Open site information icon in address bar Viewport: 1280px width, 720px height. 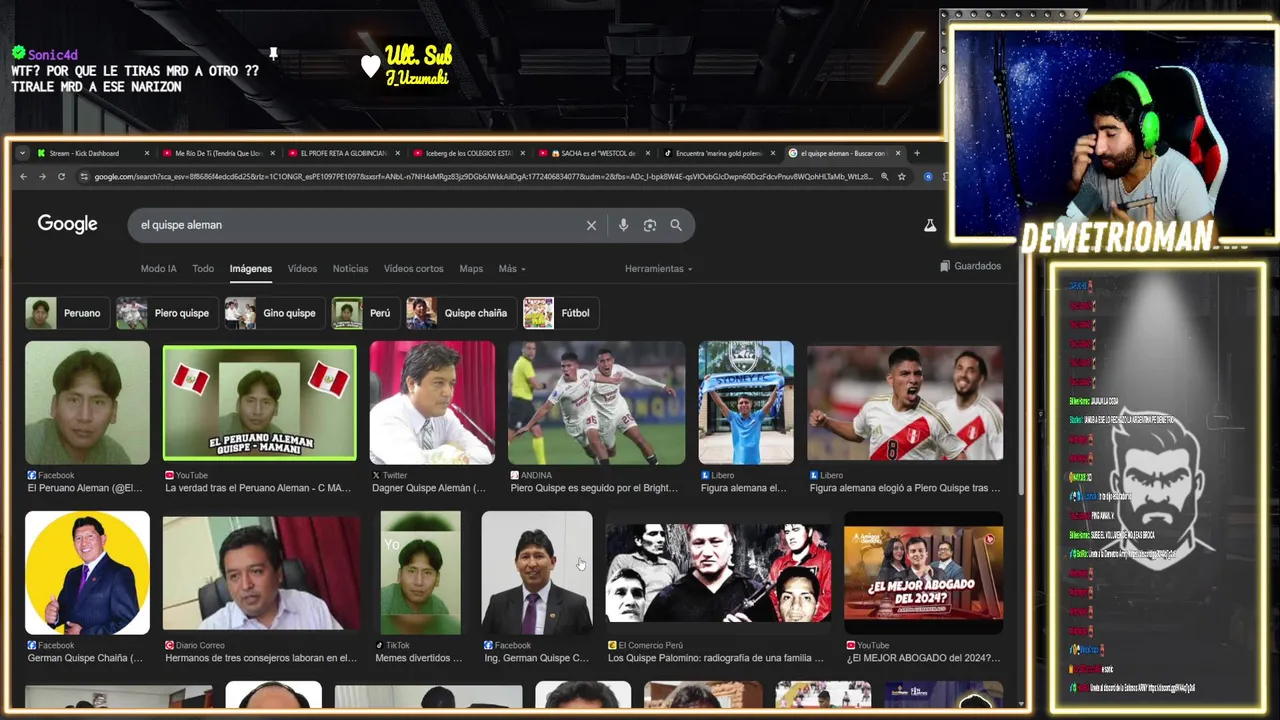(x=84, y=177)
